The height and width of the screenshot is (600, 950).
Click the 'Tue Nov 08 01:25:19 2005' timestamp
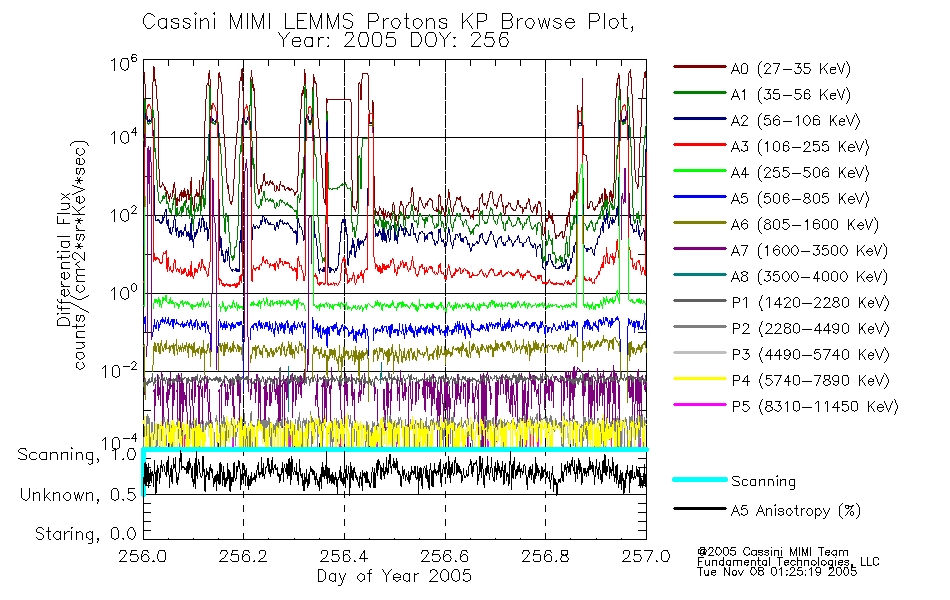pos(777,571)
